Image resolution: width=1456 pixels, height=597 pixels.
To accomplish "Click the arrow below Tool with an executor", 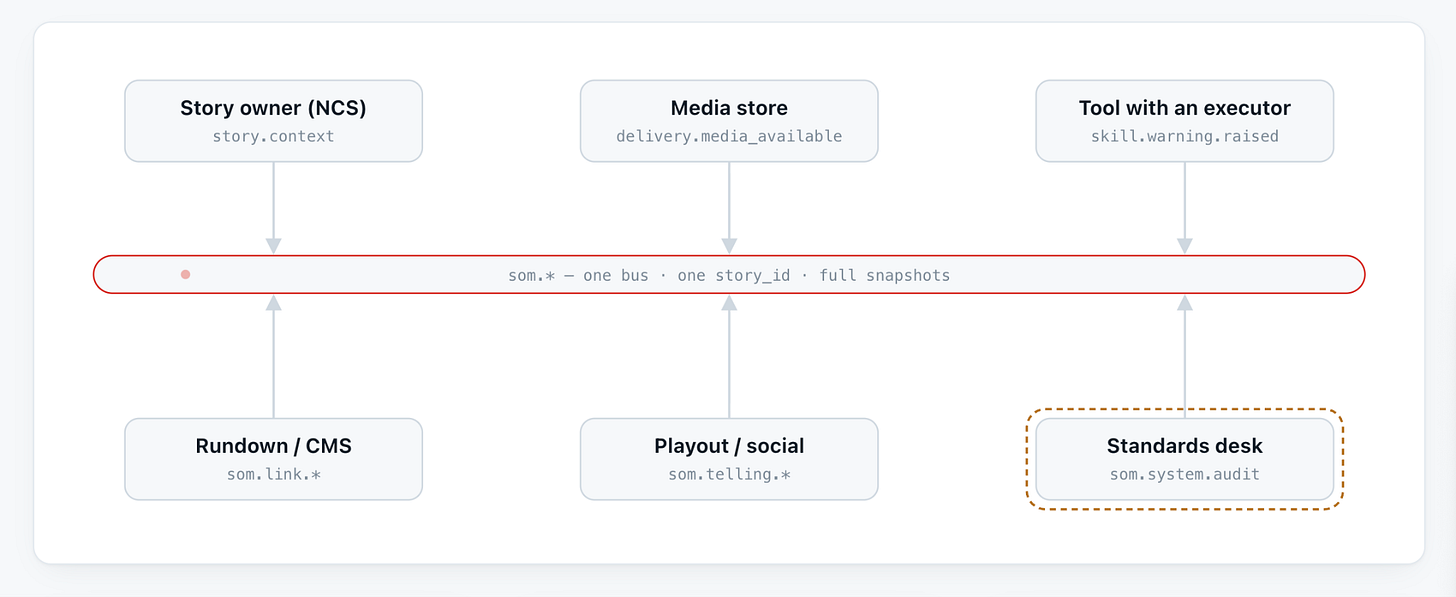I will (x=1185, y=208).
